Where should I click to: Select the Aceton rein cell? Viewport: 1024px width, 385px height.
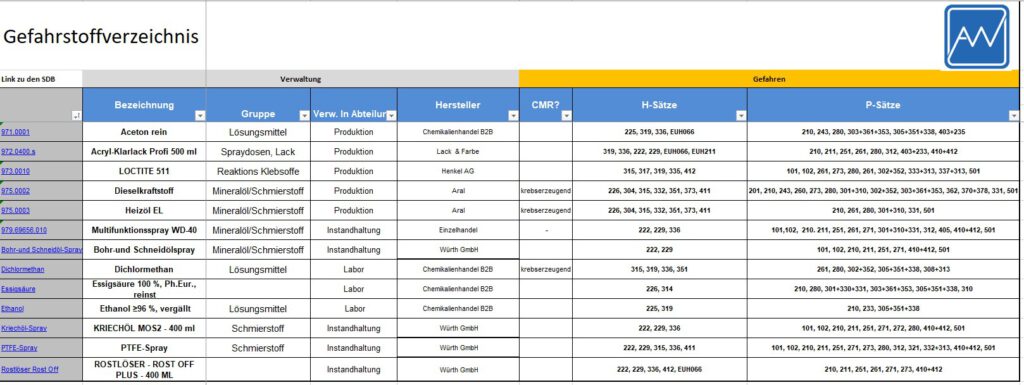coord(144,132)
